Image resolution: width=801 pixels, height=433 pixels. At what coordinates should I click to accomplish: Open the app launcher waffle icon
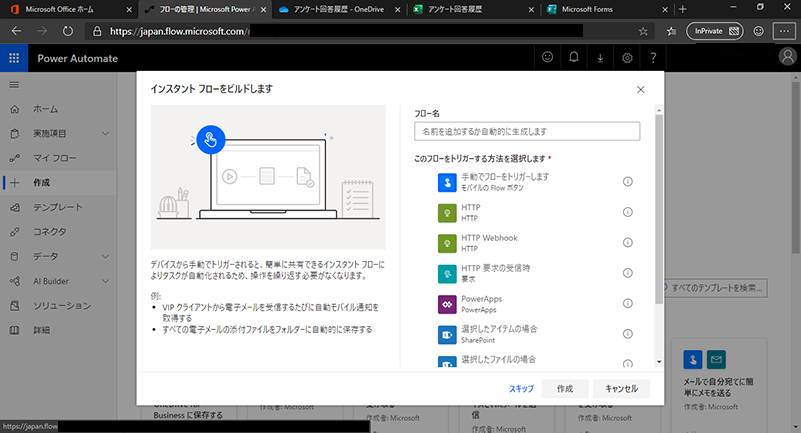coord(14,58)
